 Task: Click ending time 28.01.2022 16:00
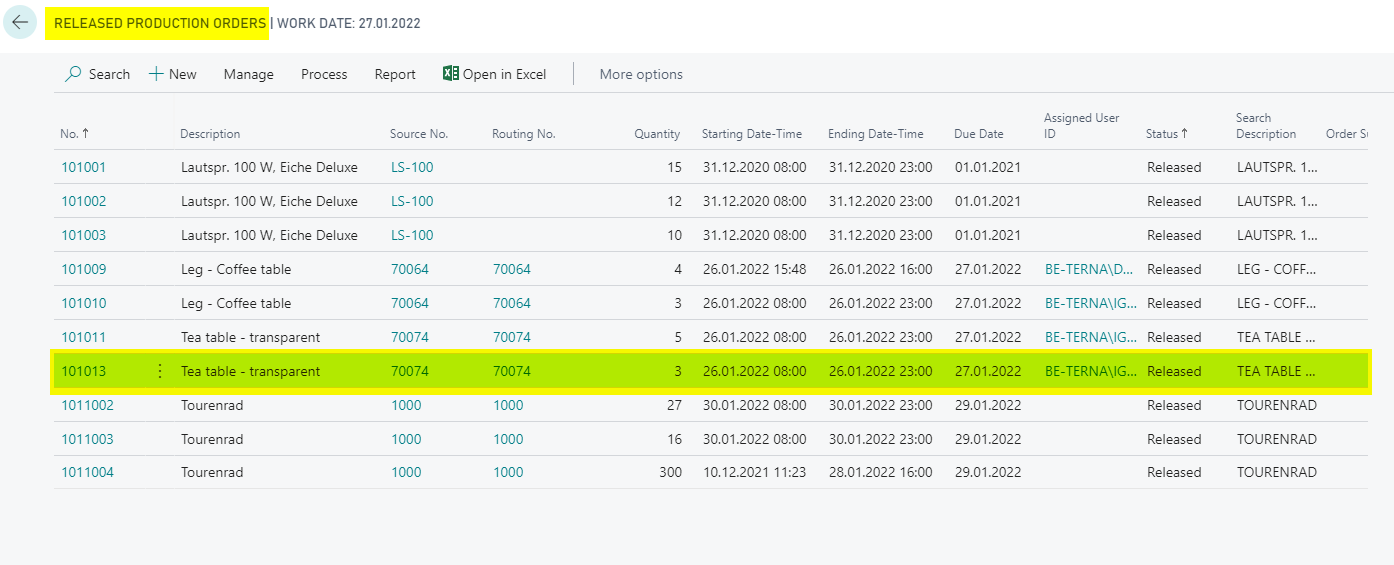pyautogui.click(x=880, y=472)
